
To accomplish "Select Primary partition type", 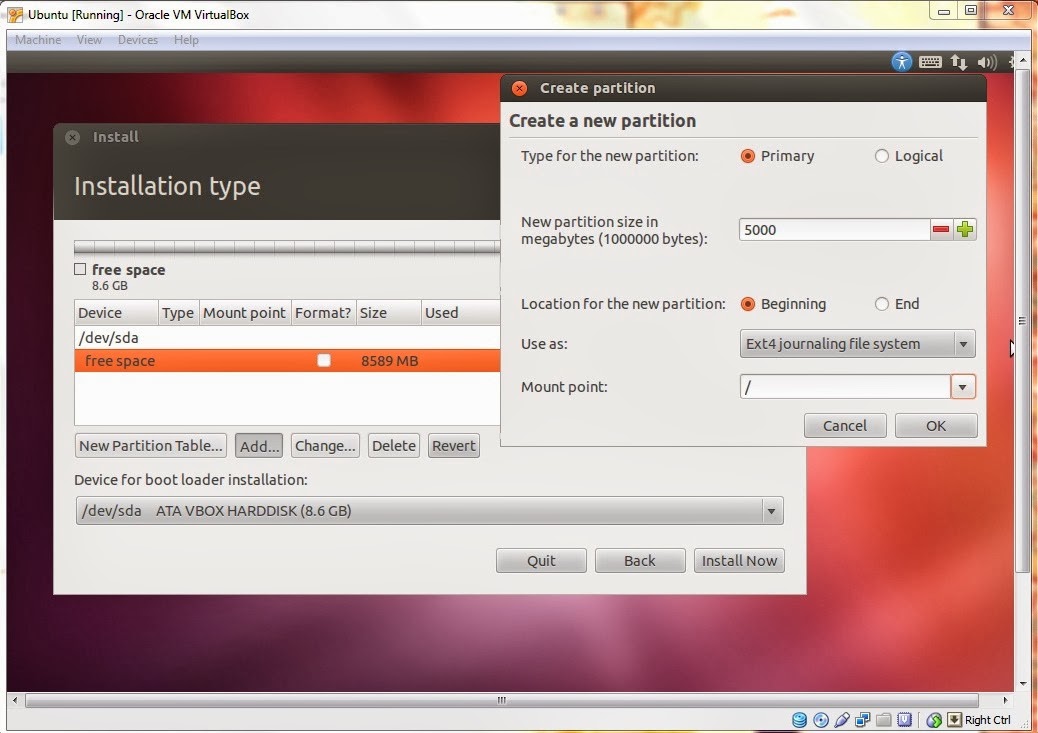I will (x=747, y=156).
